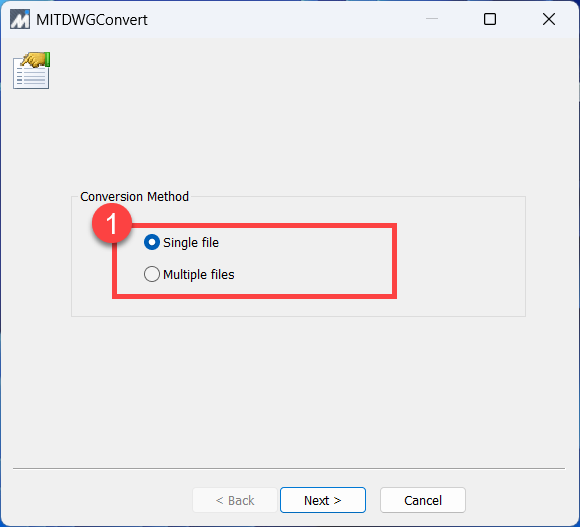Select the Multiple files radio button circle
The width and height of the screenshot is (580, 527).
(x=152, y=274)
